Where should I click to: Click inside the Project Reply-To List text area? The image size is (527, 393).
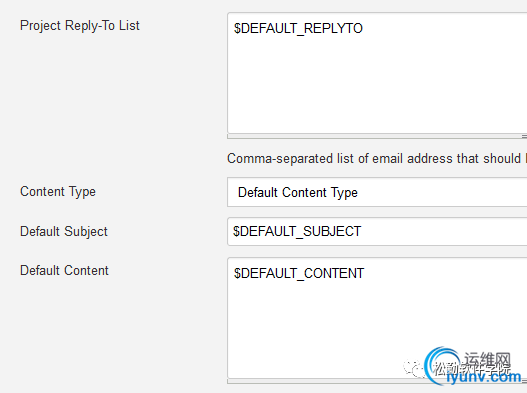click(377, 73)
